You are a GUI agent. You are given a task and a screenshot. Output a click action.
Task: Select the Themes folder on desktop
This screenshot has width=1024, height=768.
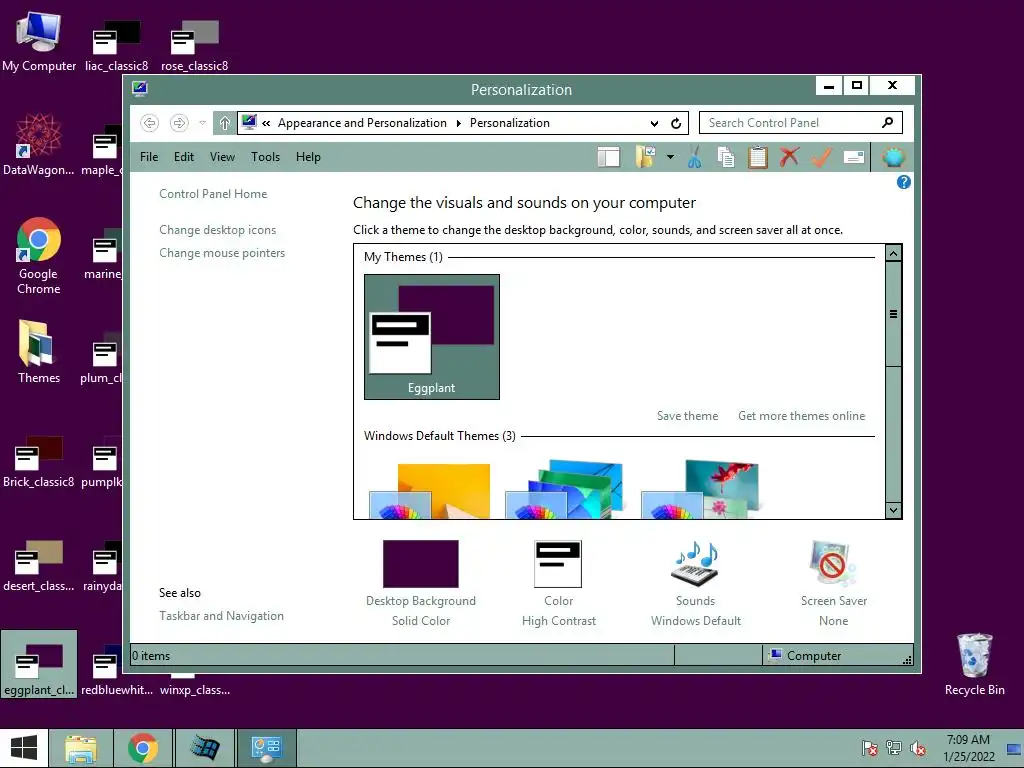tap(39, 352)
